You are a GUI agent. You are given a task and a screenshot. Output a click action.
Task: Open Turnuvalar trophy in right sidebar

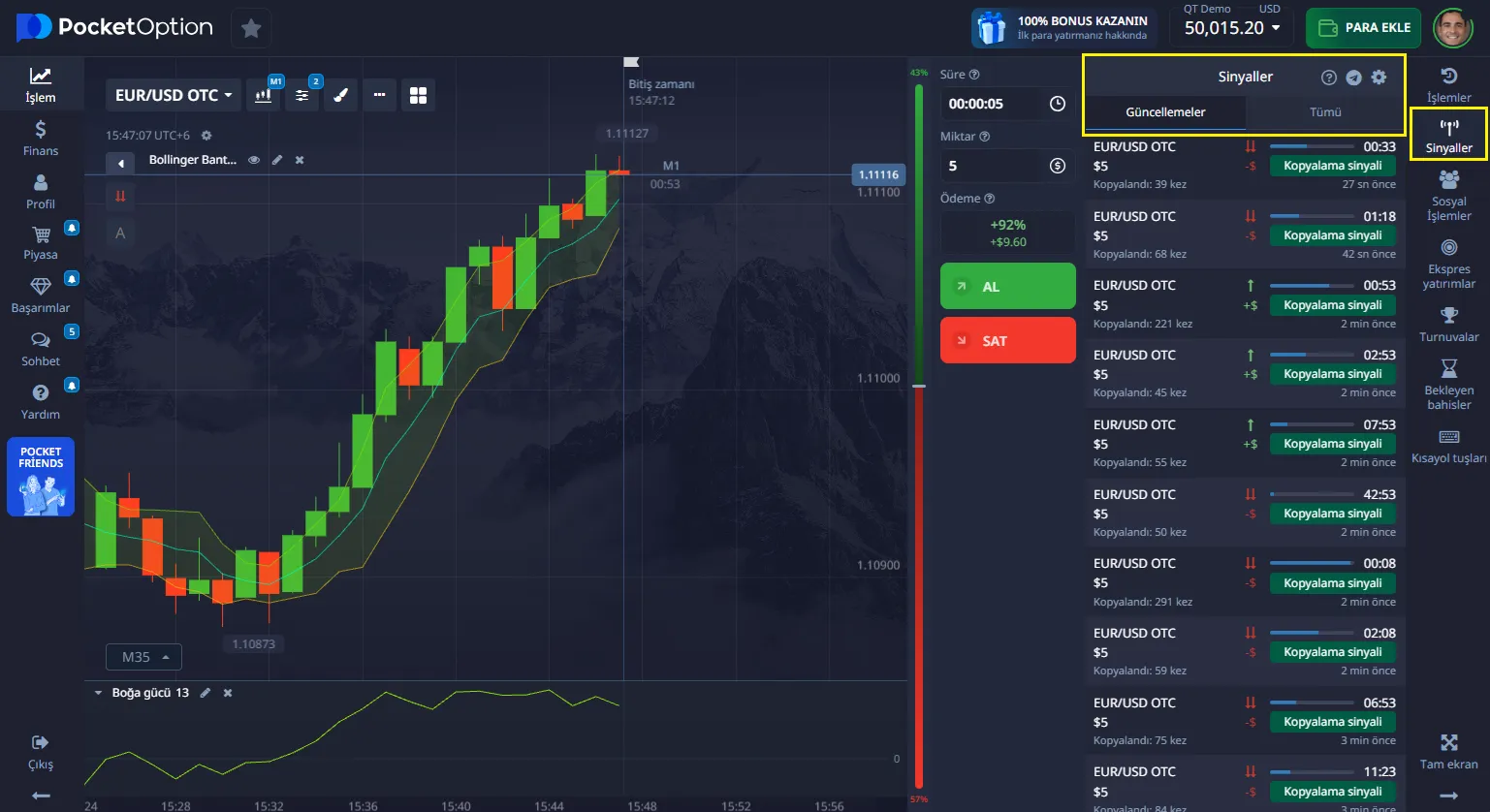[x=1448, y=324]
